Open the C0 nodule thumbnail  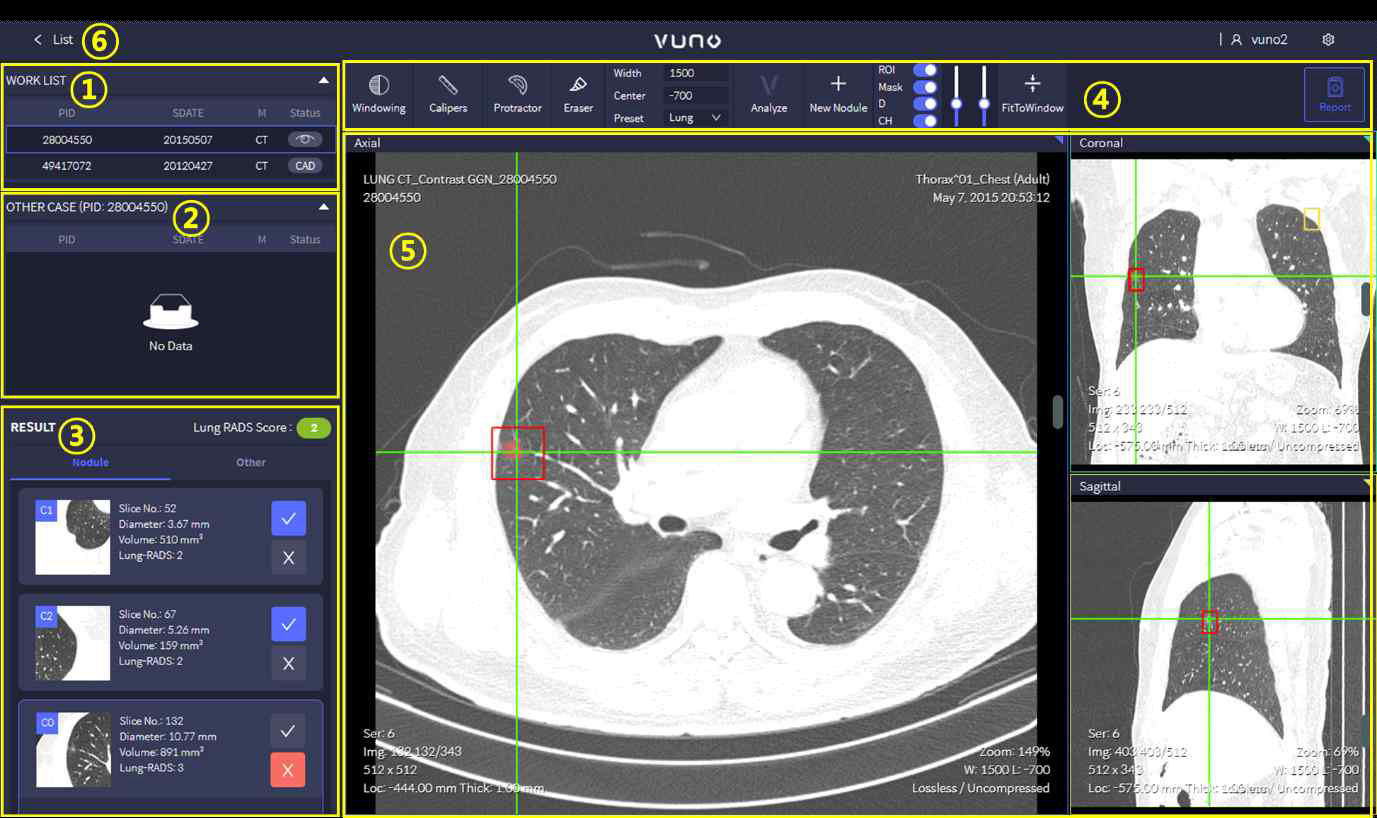[73, 749]
